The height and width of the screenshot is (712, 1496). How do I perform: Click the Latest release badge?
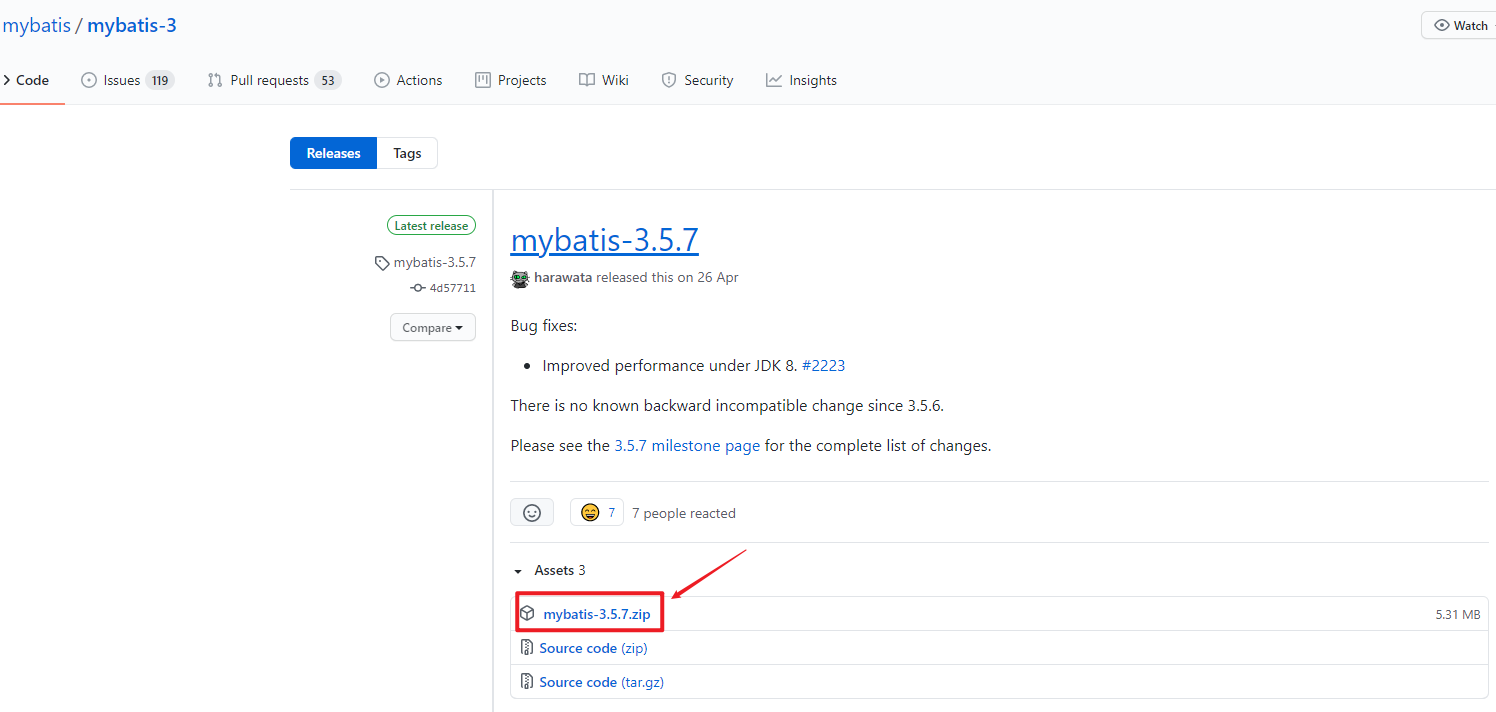(x=431, y=226)
